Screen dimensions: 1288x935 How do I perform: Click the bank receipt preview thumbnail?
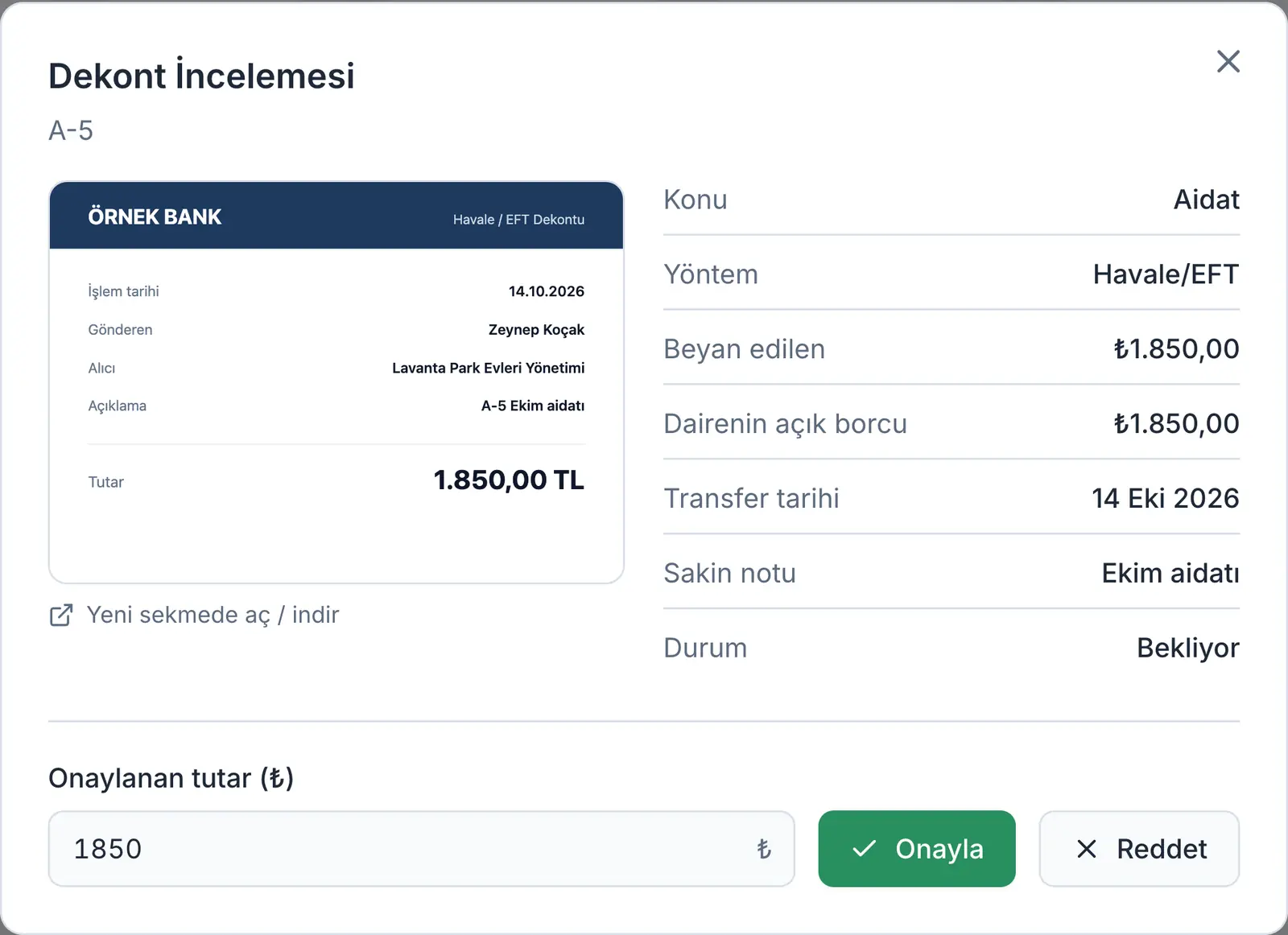point(336,382)
